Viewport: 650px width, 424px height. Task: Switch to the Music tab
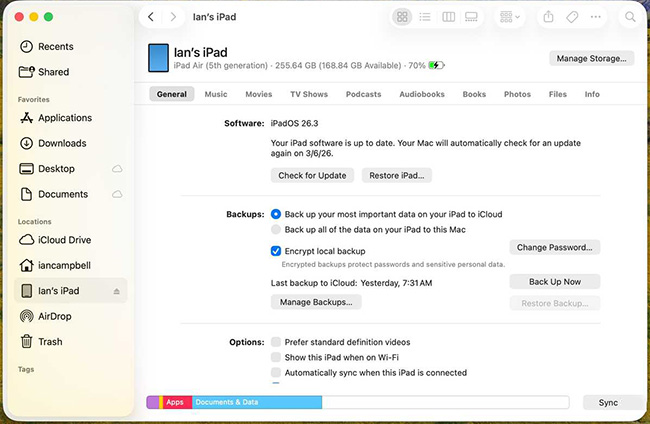click(216, 94)
